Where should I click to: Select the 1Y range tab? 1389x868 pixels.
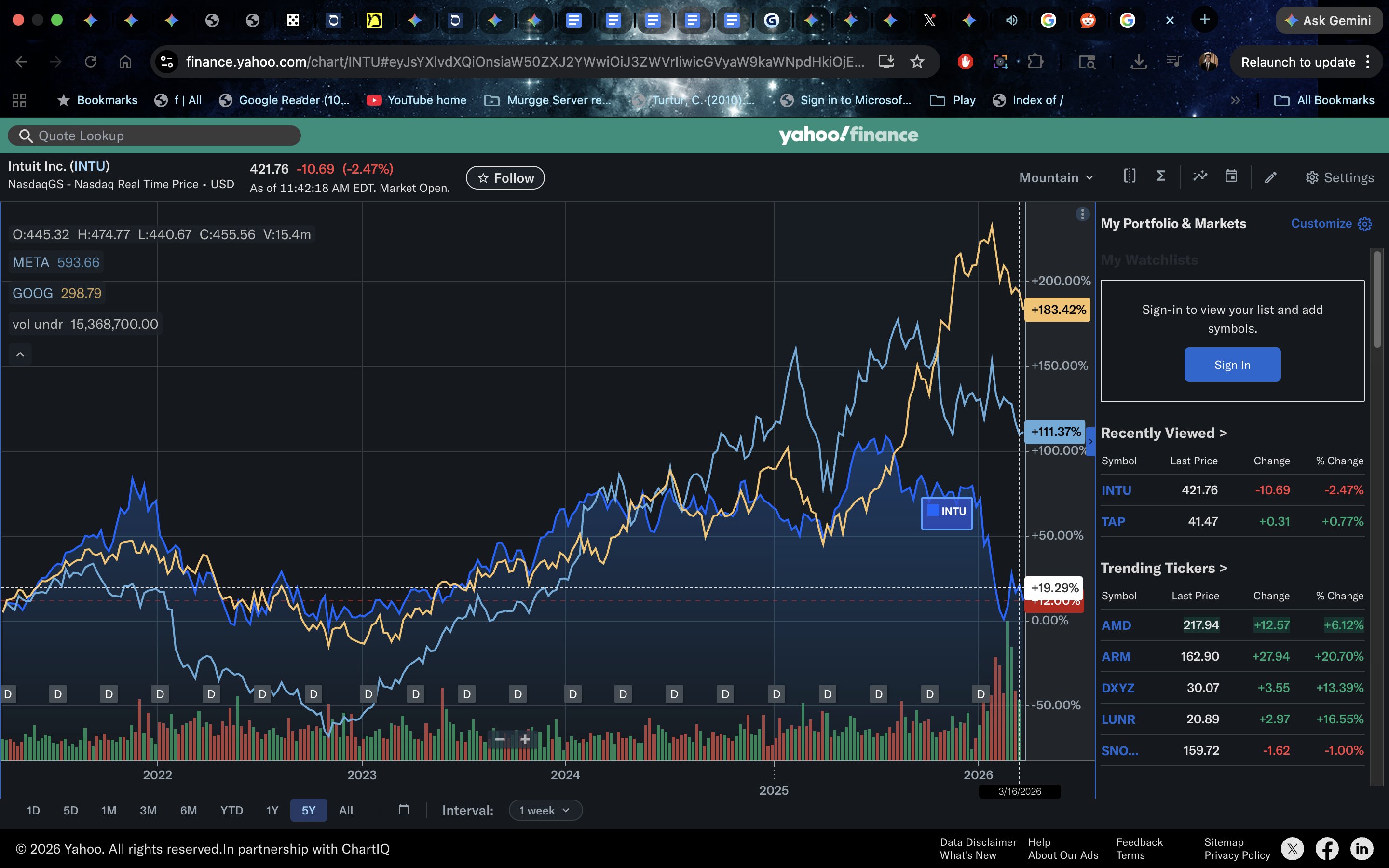pos(272,810)
